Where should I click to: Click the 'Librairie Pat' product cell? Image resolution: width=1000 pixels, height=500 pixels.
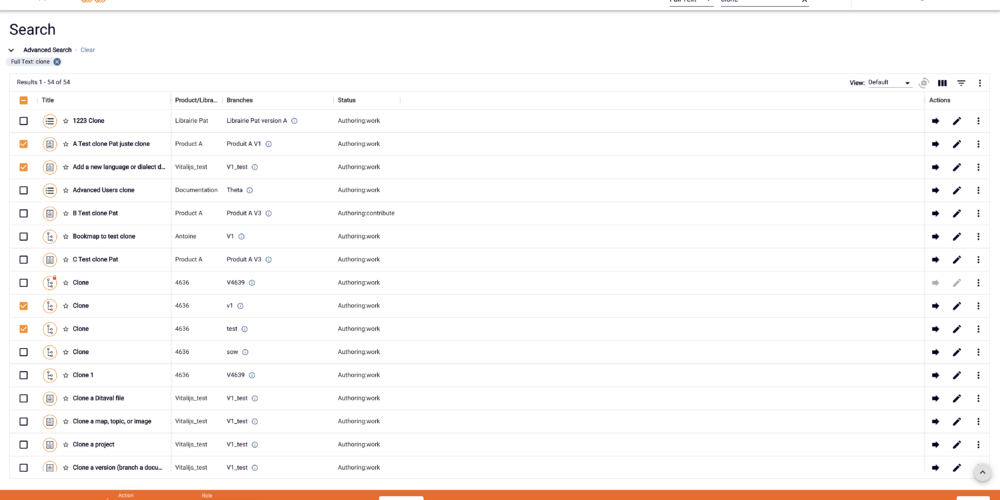(192, 121)
